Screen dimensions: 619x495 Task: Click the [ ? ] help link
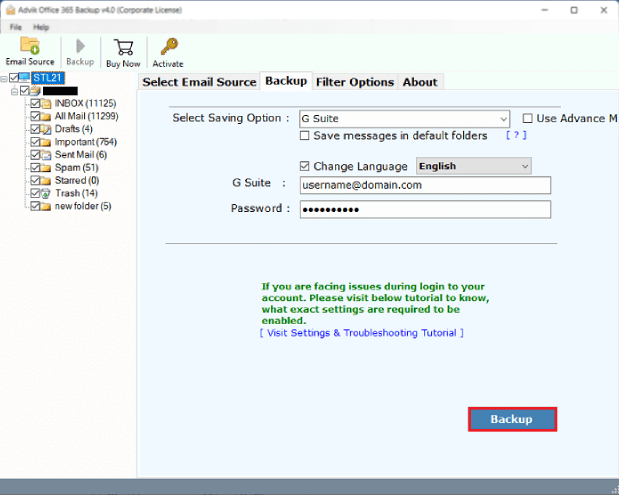point(516,135)
